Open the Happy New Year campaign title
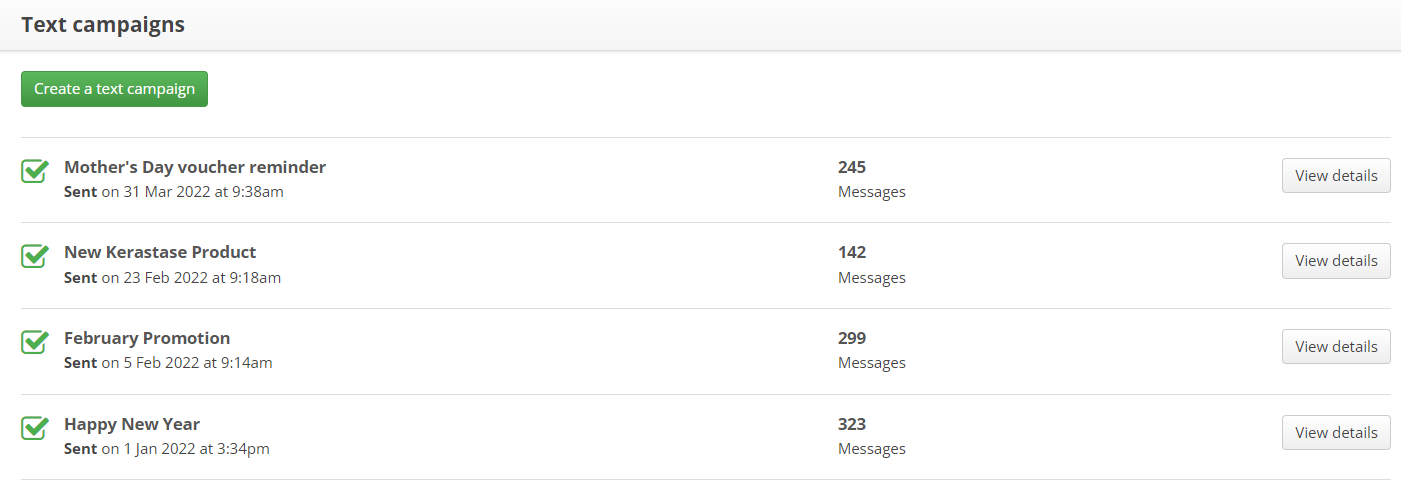The image size is (1401, 489). [132, 424]
